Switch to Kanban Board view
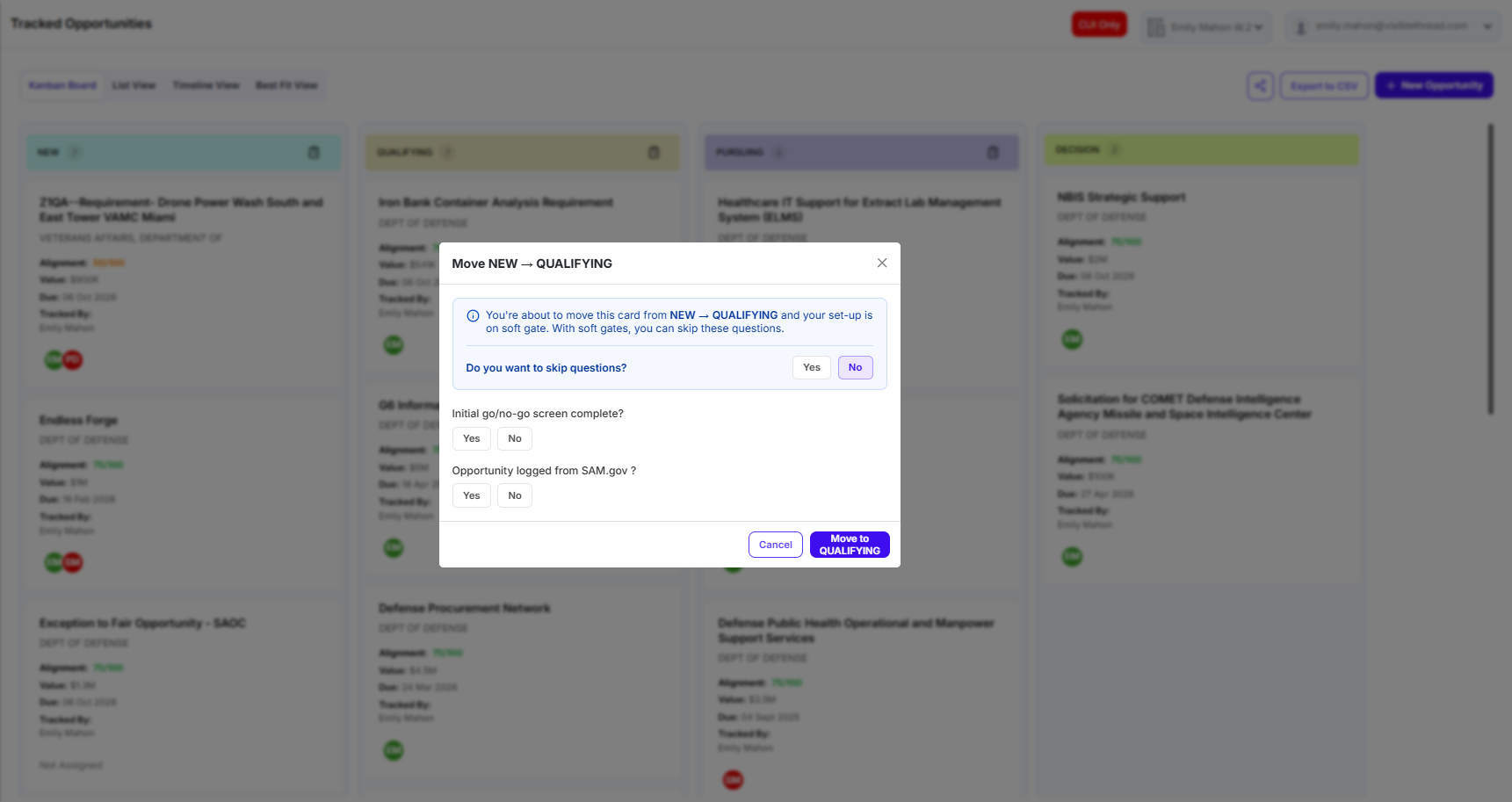Viewport: 1512px width, 802px height. coord(62,85)
